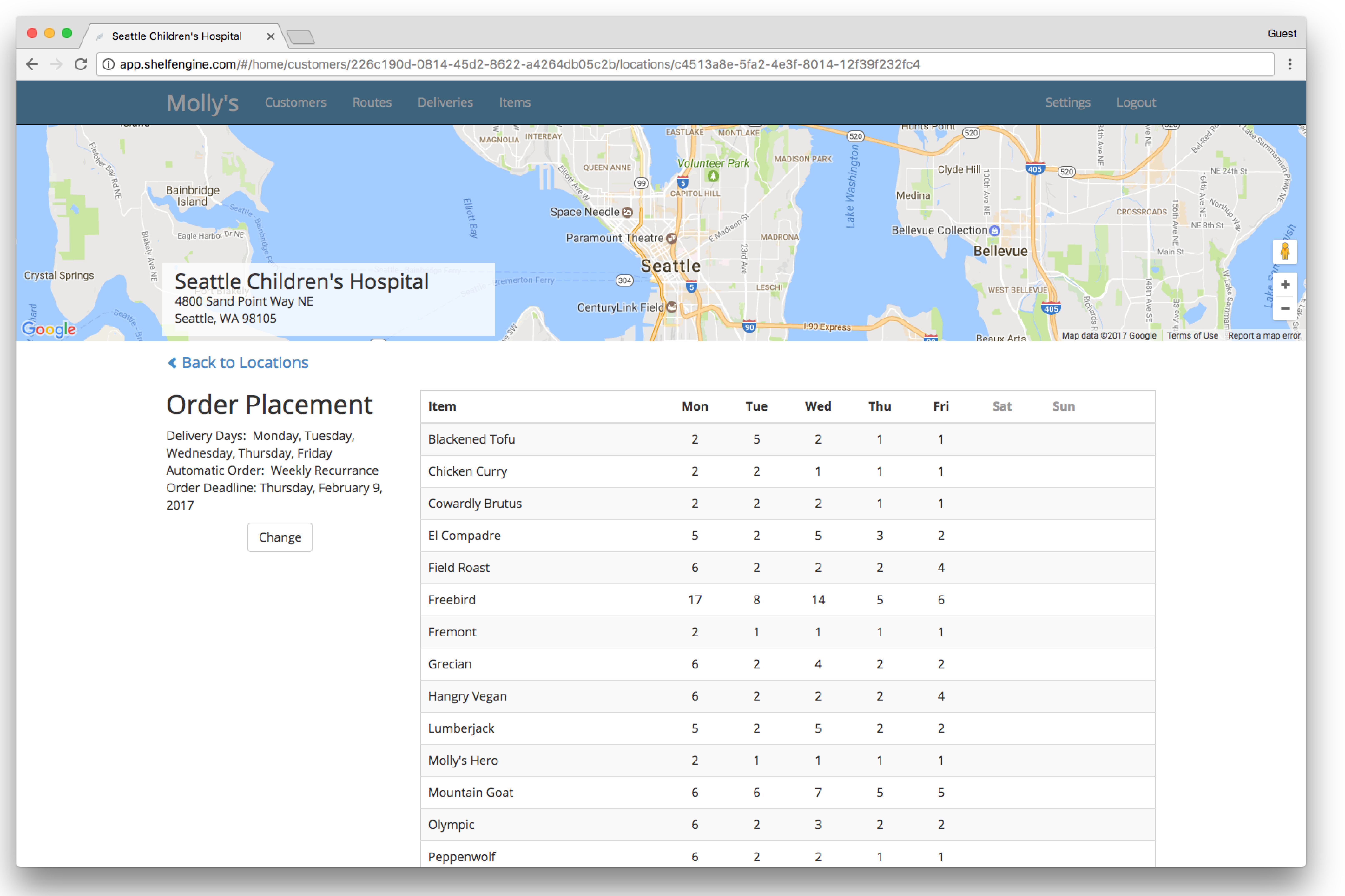Open the Customers menu item
The image size is (1345, 896).
tap(295, 102)
